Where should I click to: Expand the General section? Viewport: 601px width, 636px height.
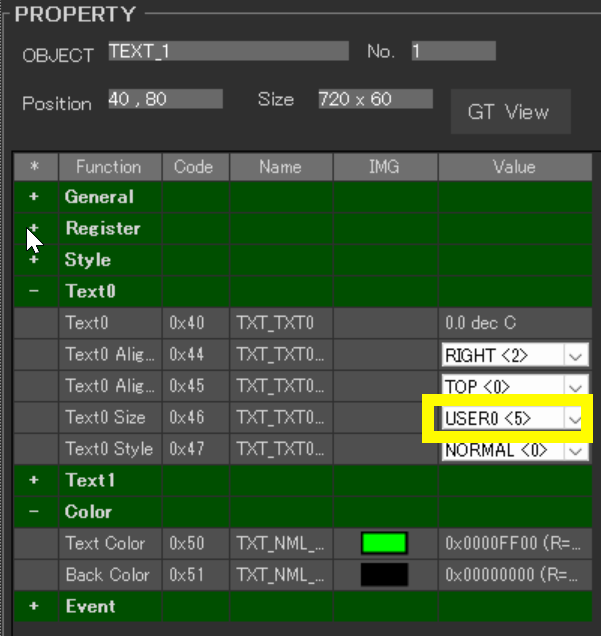point(35,197)
